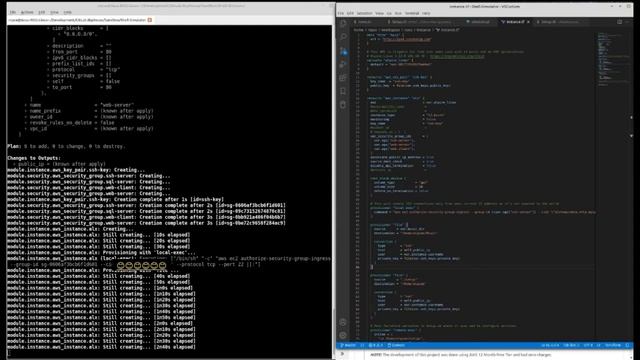The width and height of the screenshot is (640, 360).
Task: Open the Help menu in the terminal window
Action: click(x=67, y=12)
